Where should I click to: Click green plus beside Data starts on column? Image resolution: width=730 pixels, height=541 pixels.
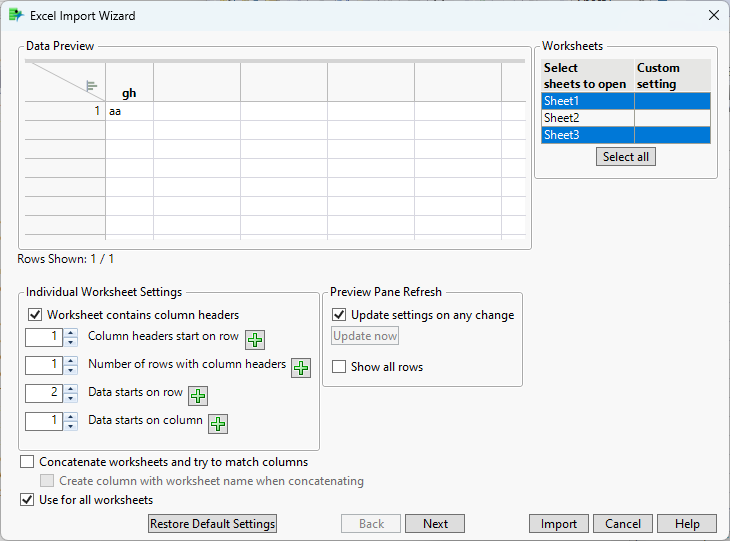(x=217, y=423)
